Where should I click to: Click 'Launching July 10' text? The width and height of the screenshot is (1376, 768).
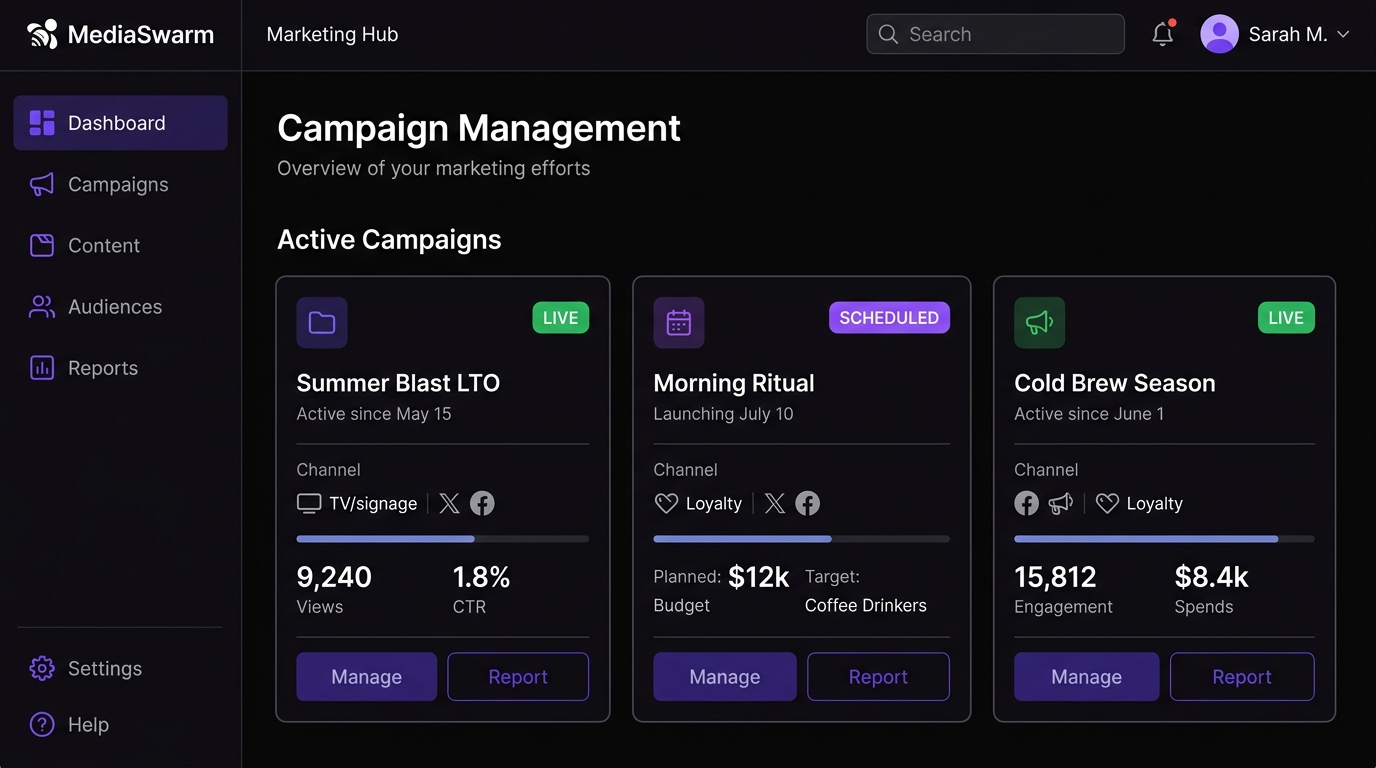coord(723,414)
